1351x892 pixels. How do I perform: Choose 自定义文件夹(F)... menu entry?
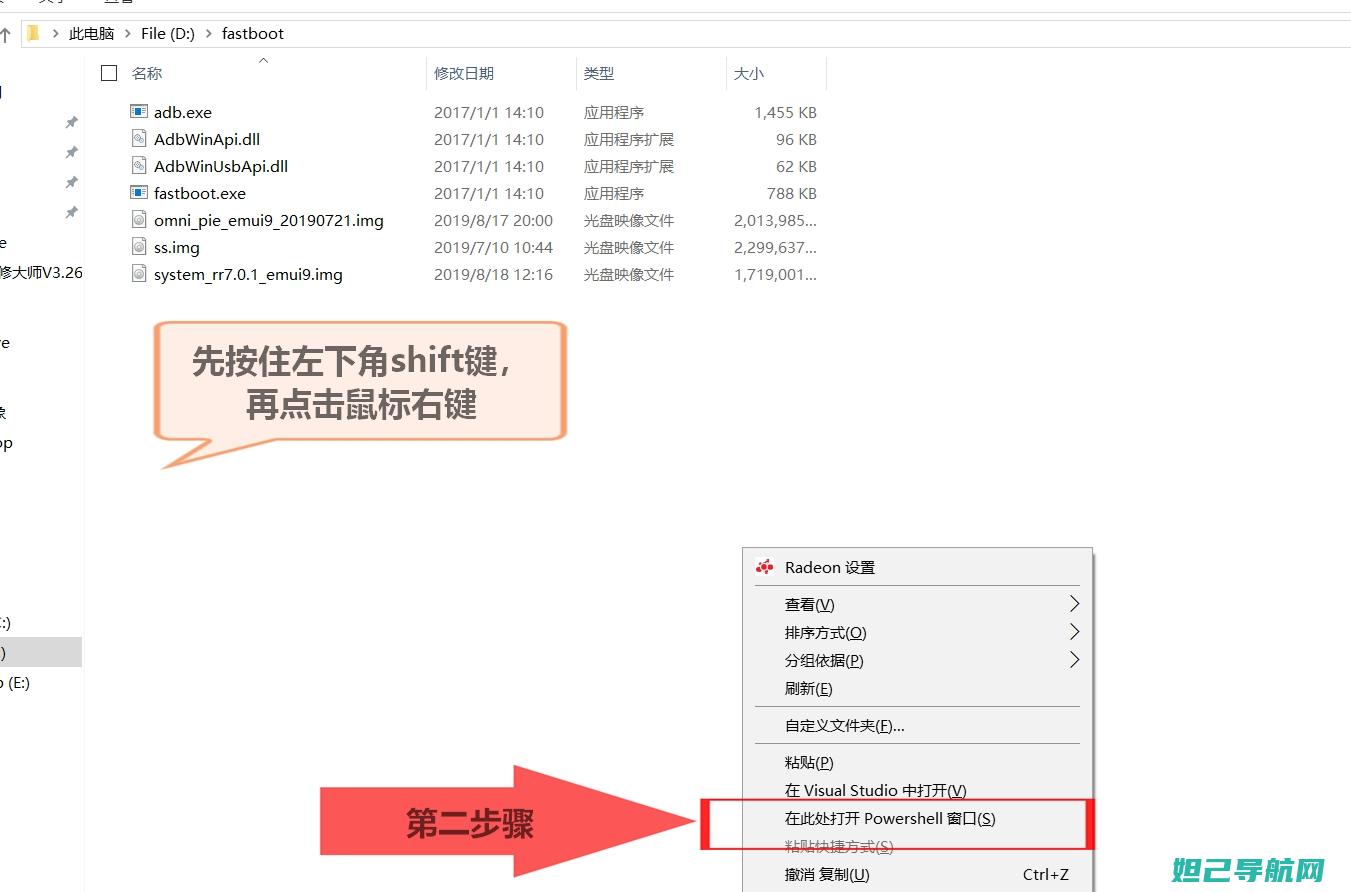tap(845, 726)
